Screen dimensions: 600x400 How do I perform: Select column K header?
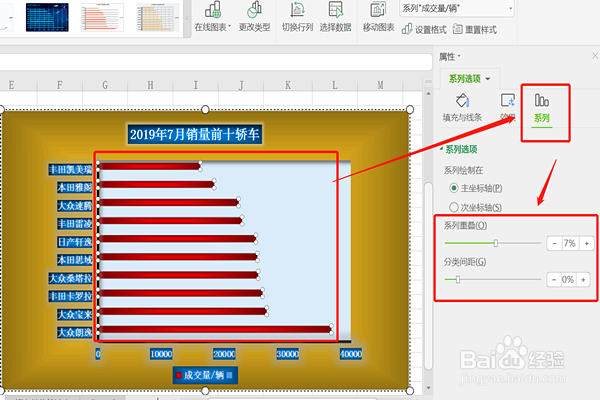click(288, 85)
